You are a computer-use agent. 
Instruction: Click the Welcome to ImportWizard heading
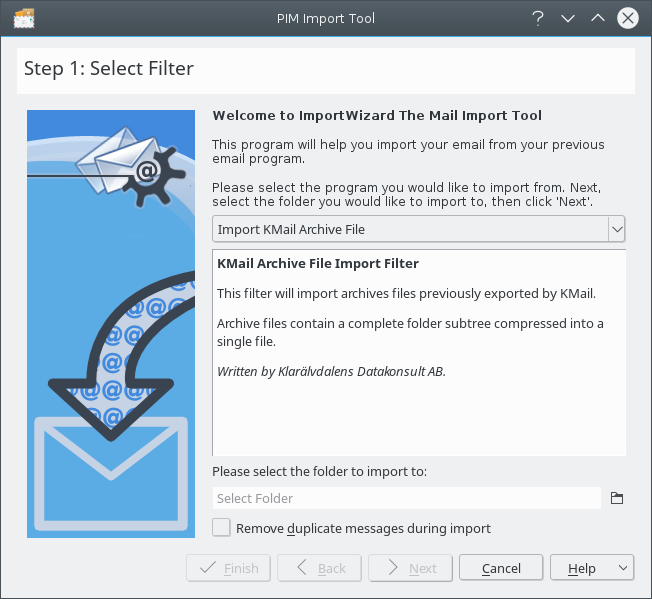click(x=377, y=115)
